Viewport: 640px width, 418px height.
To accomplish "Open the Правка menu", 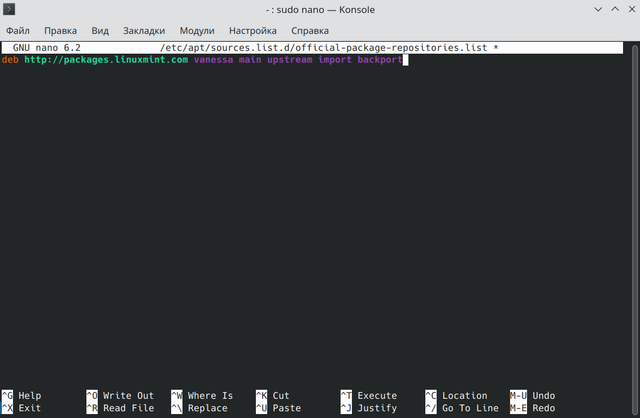I will coord(60,31).
